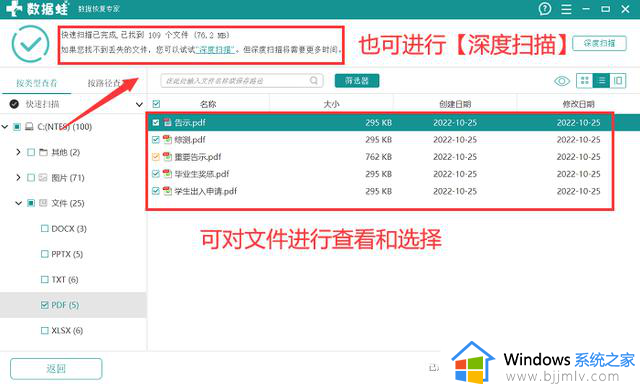Image resolution: width=640 pixels, height=390 pixels.
Task: Click the search magnifier icon
Action: point(313,80)
